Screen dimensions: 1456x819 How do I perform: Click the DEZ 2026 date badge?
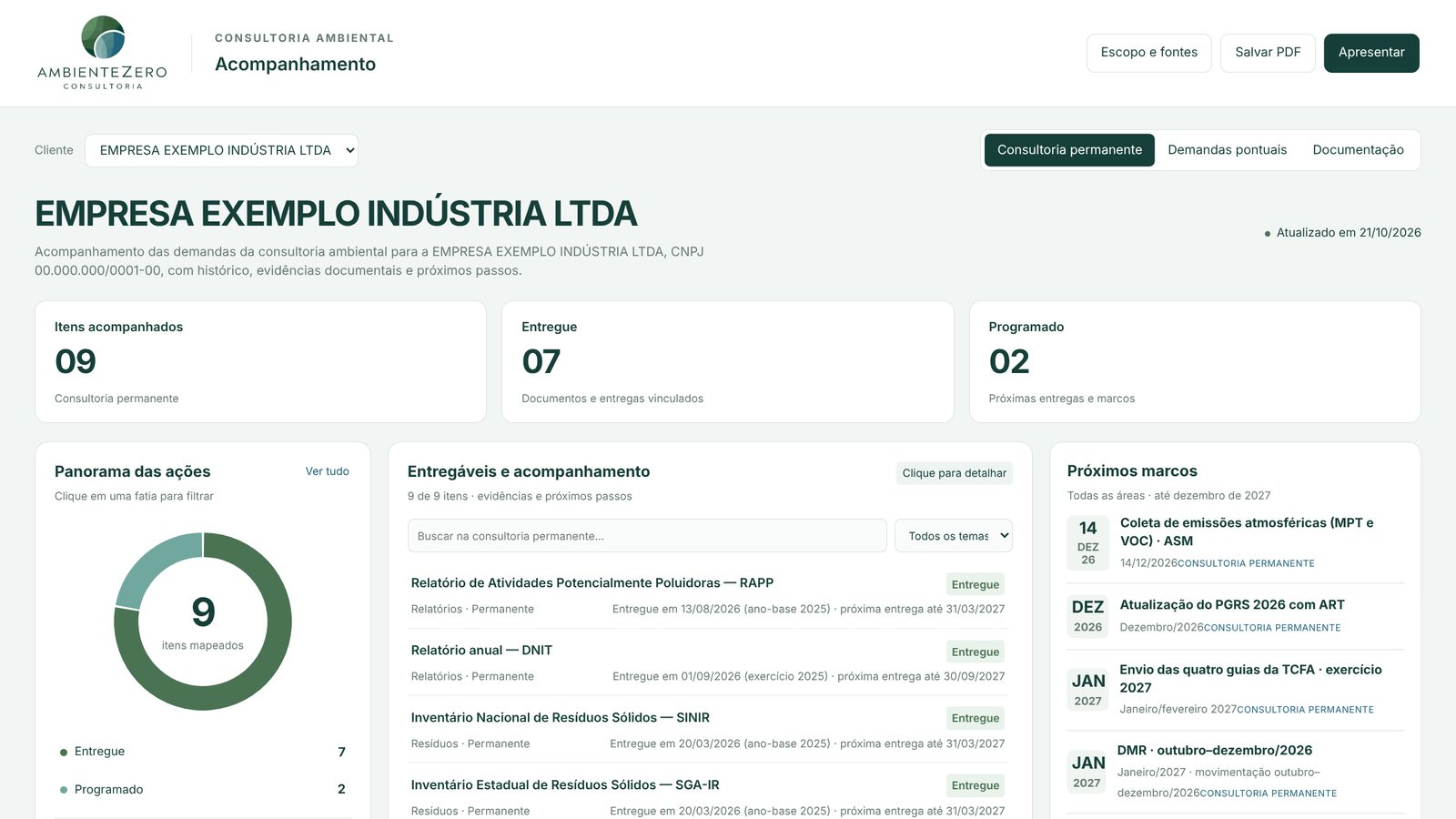coord(1087,616)
